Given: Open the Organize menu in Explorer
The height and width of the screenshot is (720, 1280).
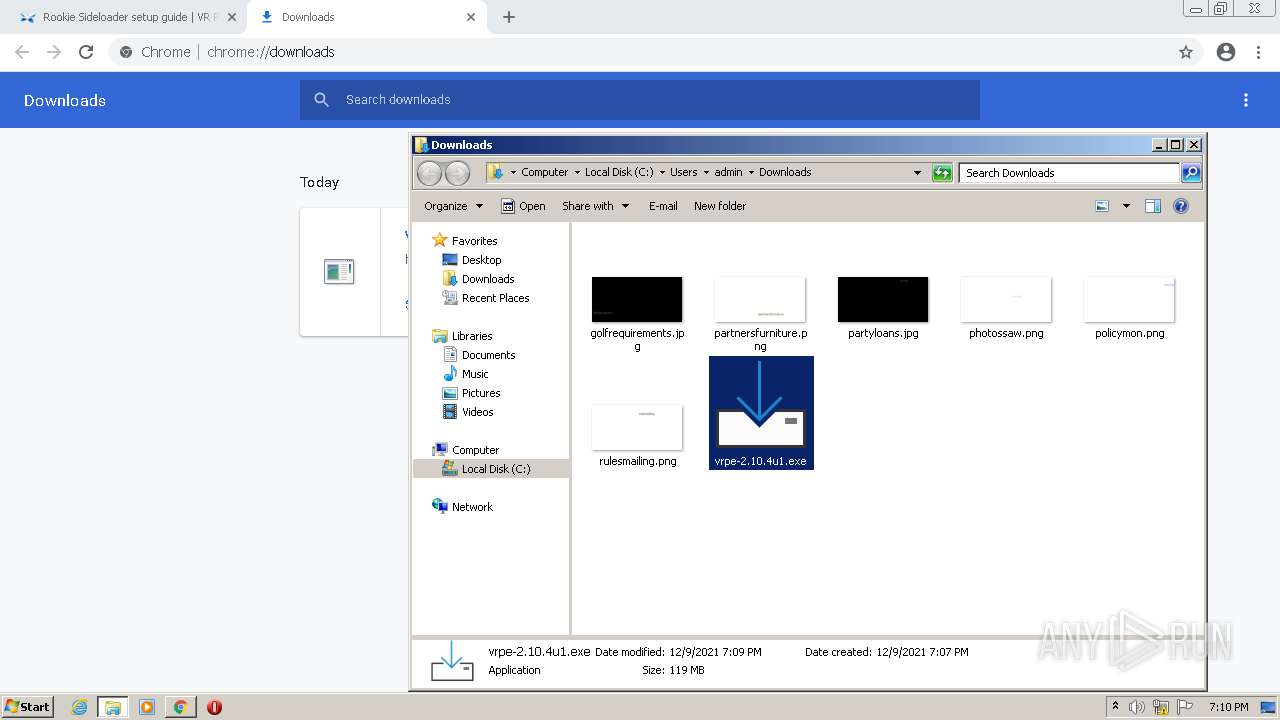Looking at the screenshot, I should click(453, 206).
